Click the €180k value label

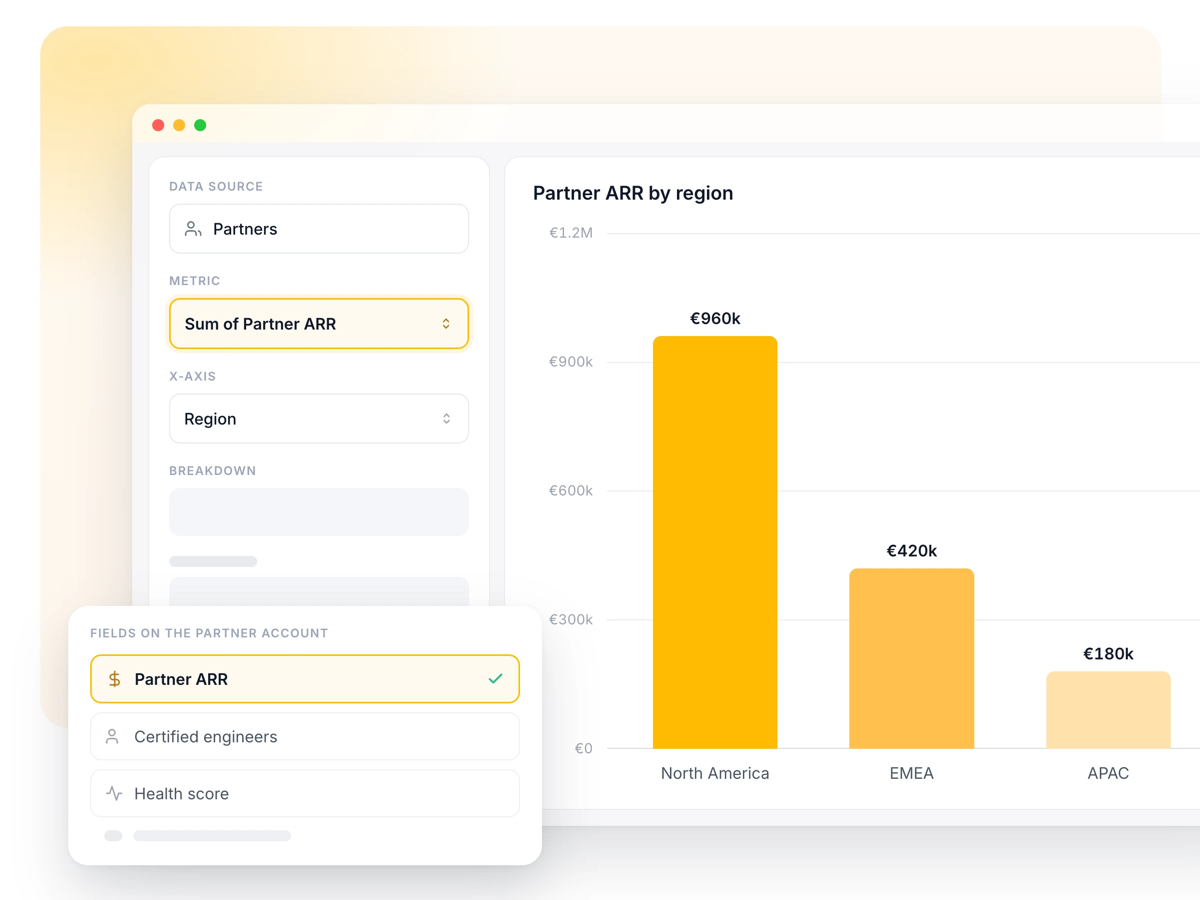[1108, 654]
